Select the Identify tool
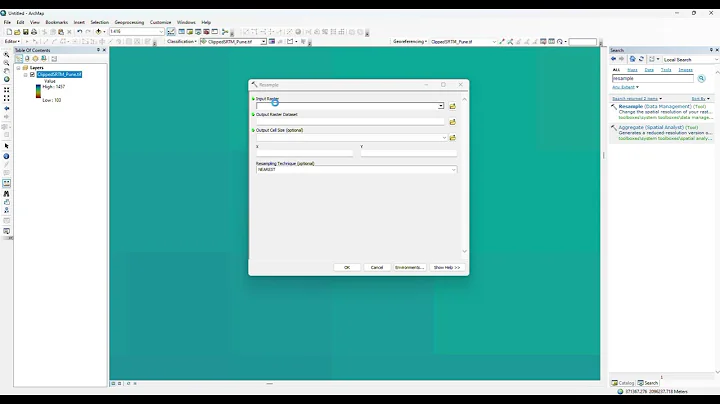 pyautogui.click(x=6, y=157)
